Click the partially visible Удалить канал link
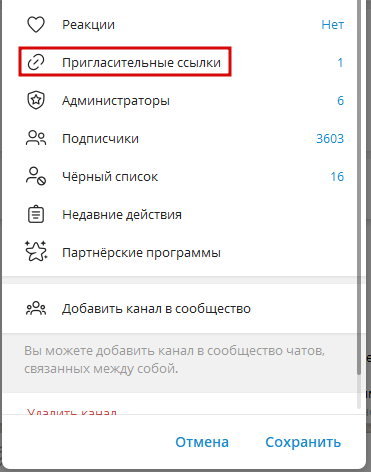Viewport: 371px width, 472px height. [x=72, y=412]
